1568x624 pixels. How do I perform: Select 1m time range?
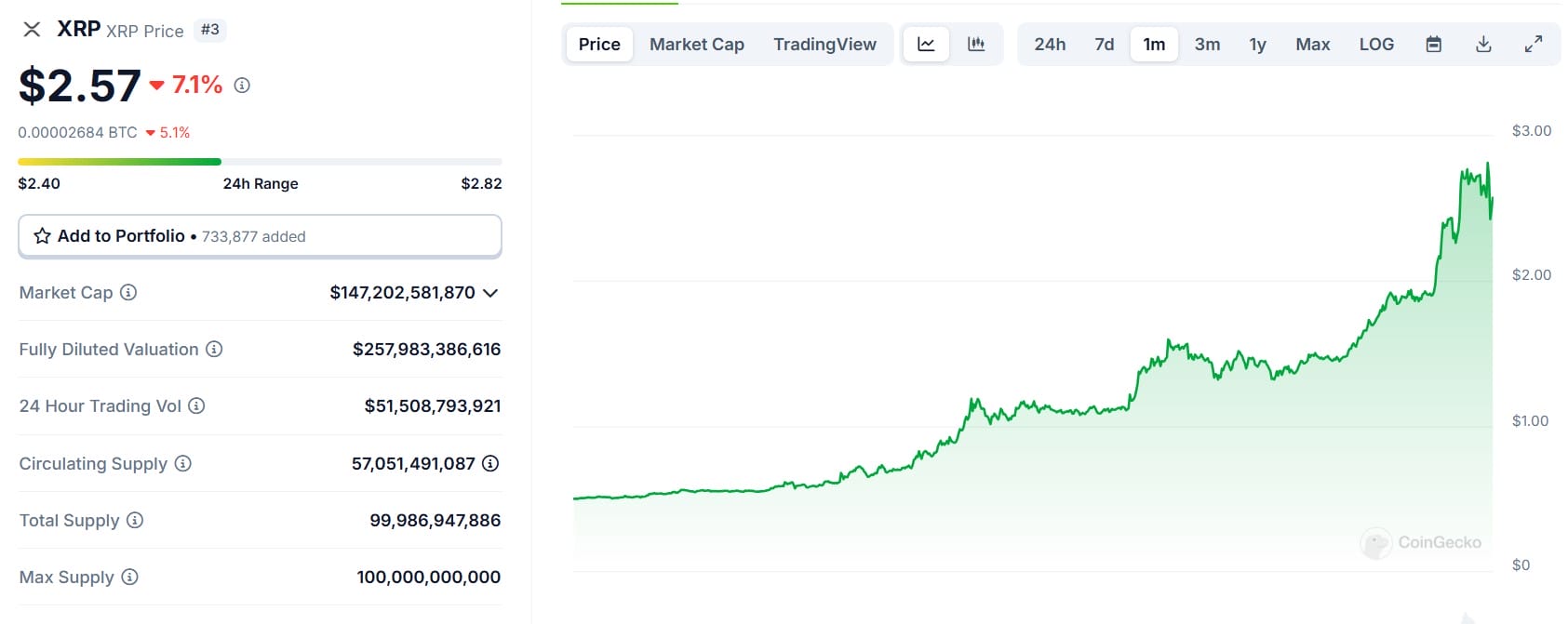point(1154,44)
